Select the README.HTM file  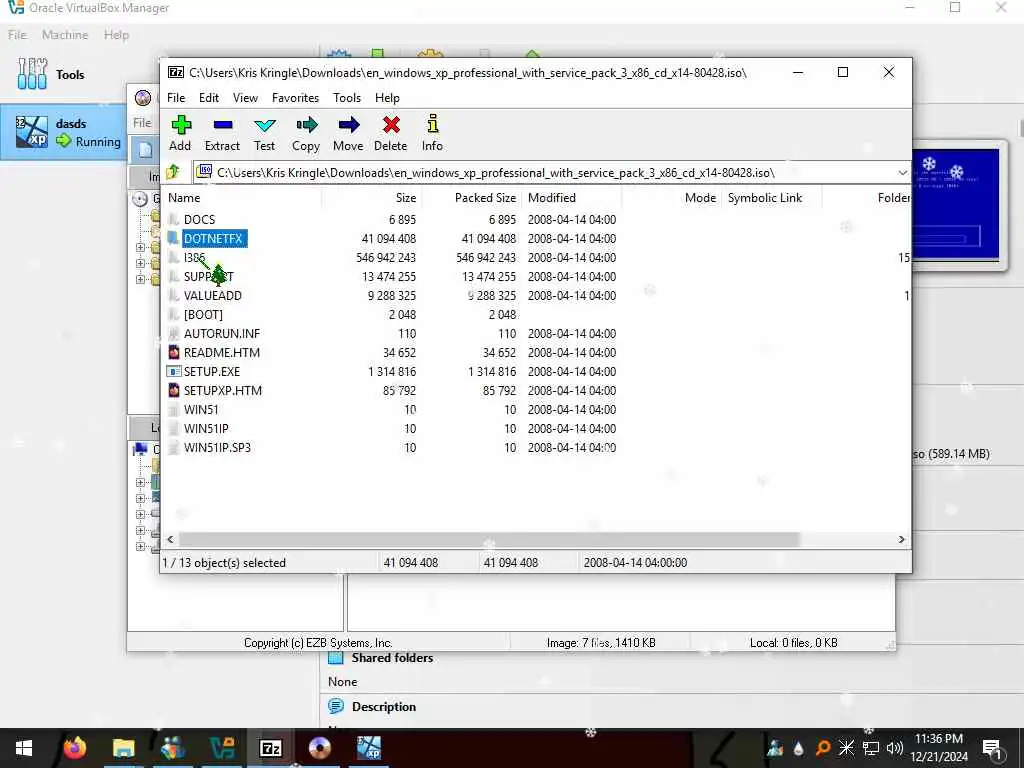coord(221,353)
